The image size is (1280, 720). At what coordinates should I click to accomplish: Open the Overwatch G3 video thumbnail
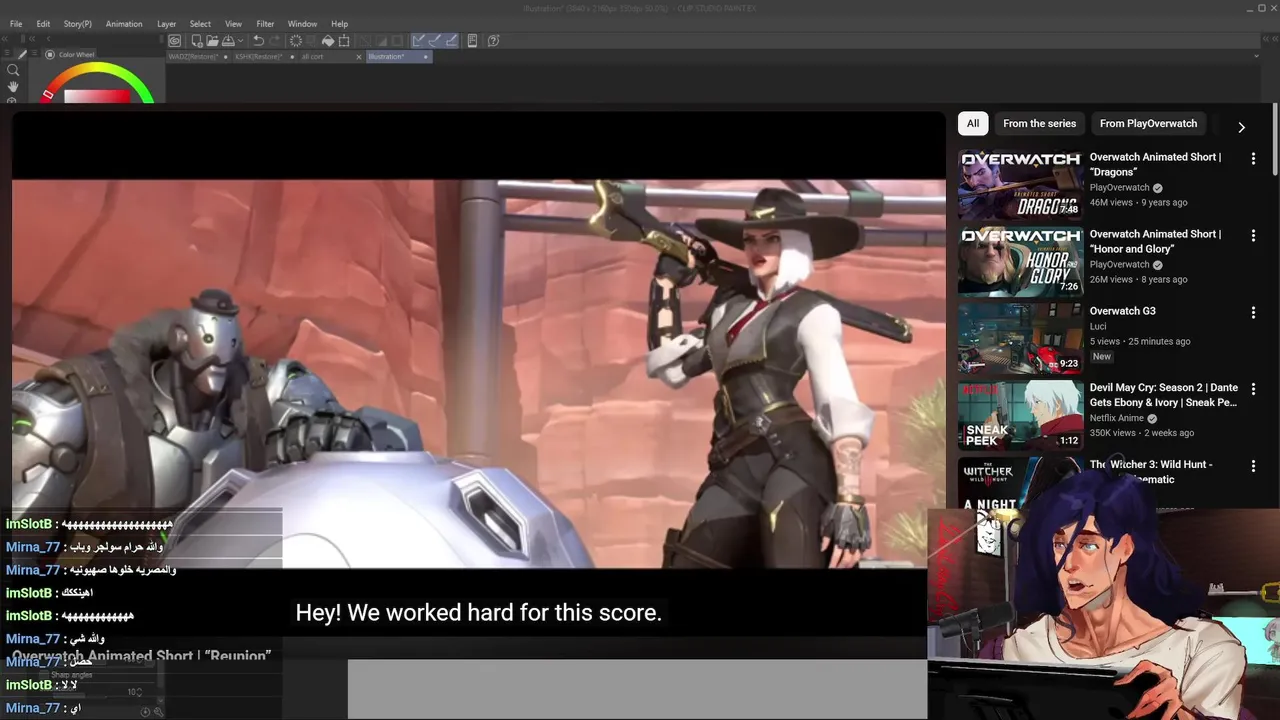click(1020, 338)
